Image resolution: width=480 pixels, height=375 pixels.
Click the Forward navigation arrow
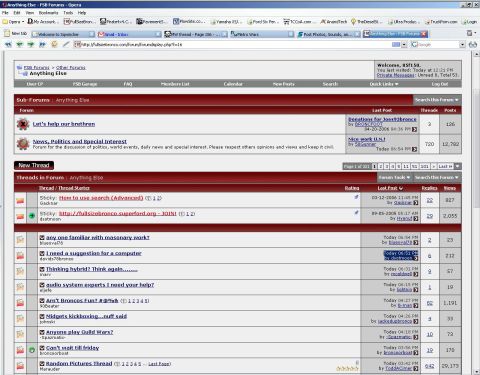[x=31, y=44]
